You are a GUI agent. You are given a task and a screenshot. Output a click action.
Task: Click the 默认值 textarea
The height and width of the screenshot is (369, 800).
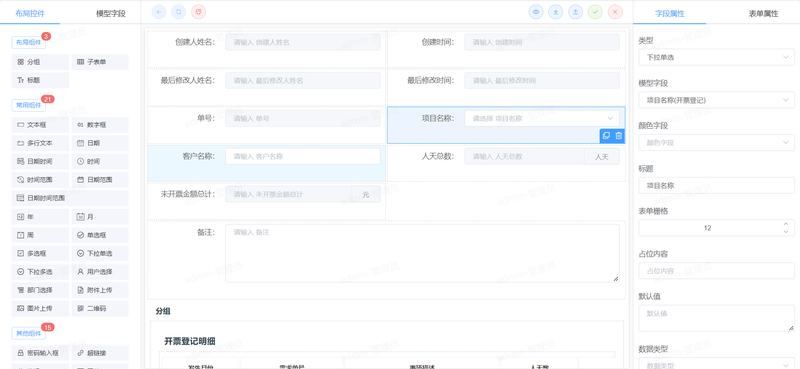pos(716,318)
